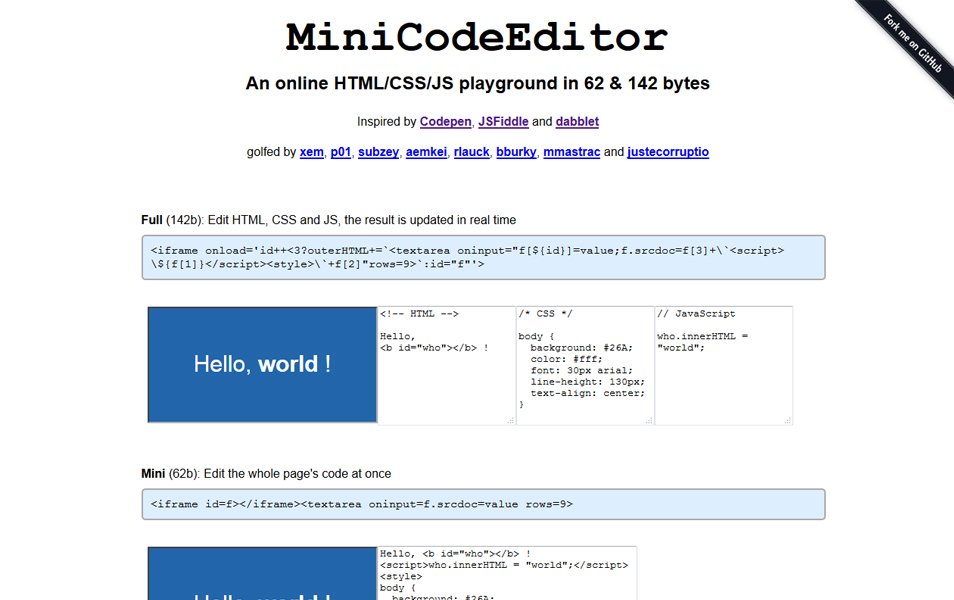The width and height of the screenshot is (954, 600).
Task: Click the CSS textarea resize handle
Action: coord(649,420)
